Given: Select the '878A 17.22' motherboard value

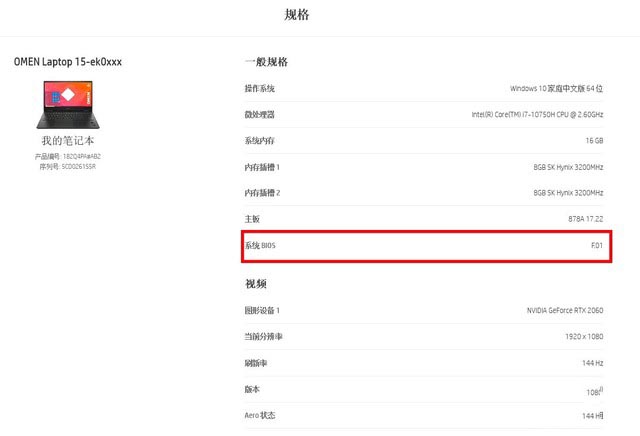Looking at the screenshot, I should pyautogui.click(x=586, y=219).
